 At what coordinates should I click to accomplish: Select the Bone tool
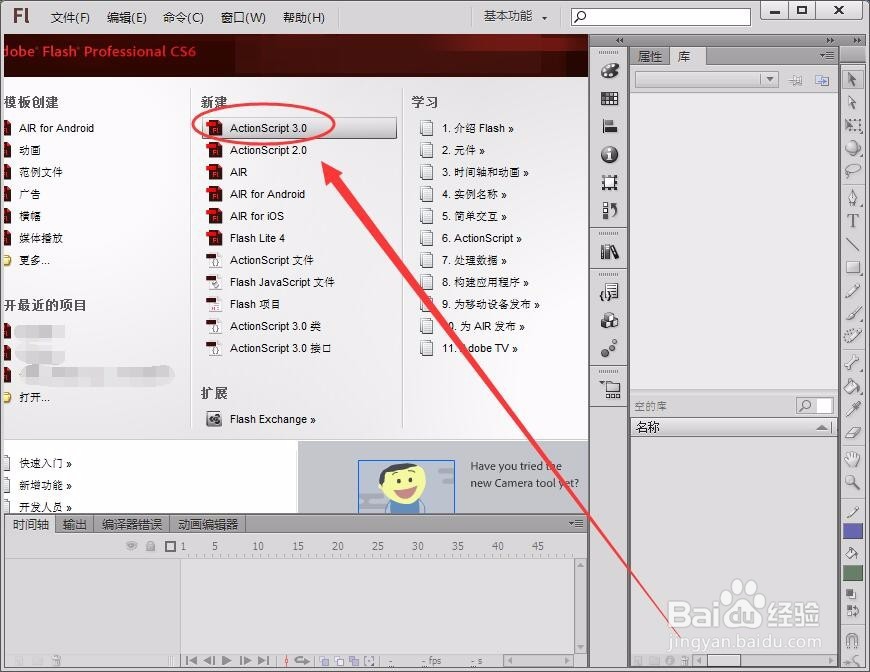coord(852,363)
